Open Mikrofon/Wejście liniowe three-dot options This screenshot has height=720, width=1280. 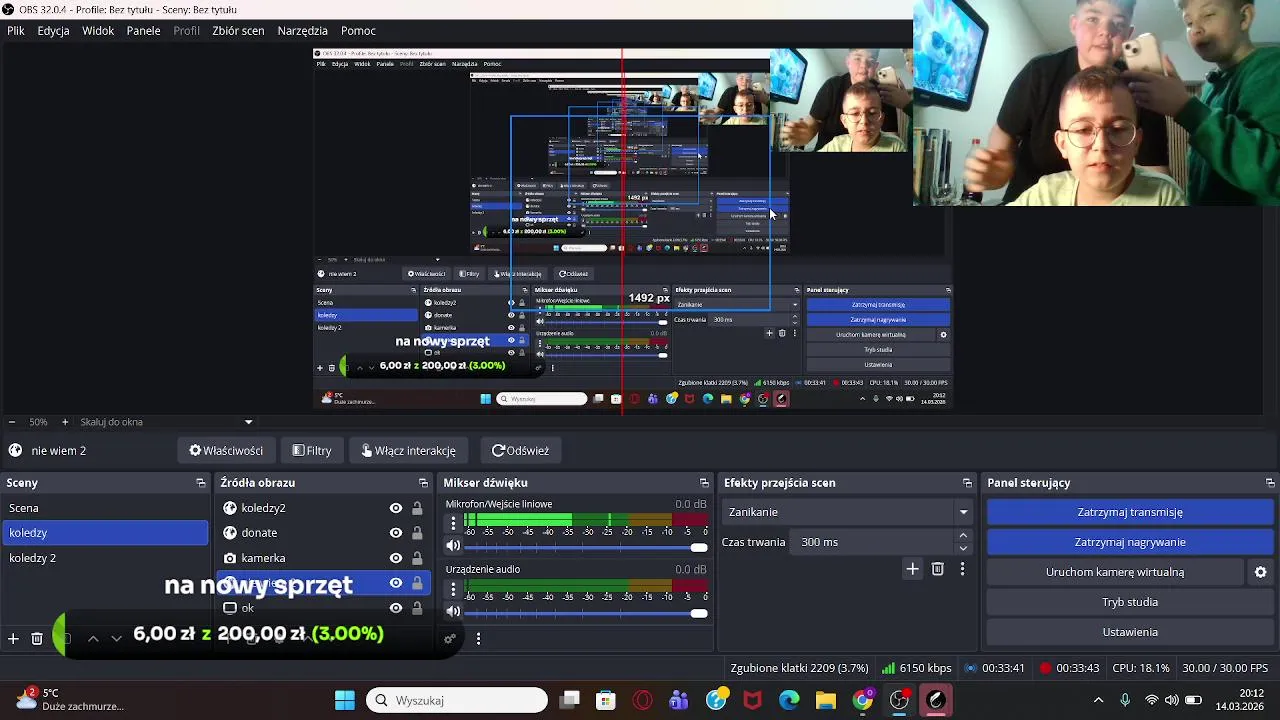453,523
